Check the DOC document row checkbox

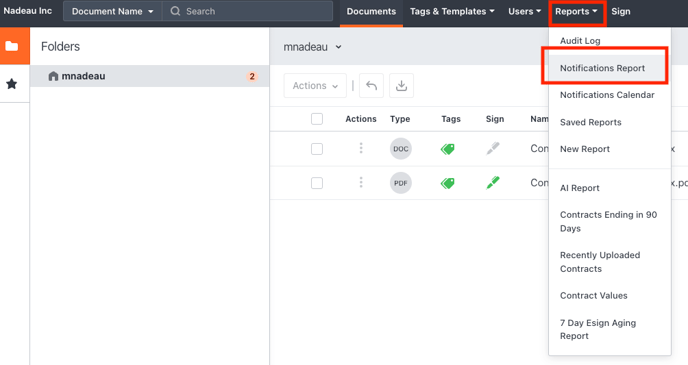(x=317, y=149)
